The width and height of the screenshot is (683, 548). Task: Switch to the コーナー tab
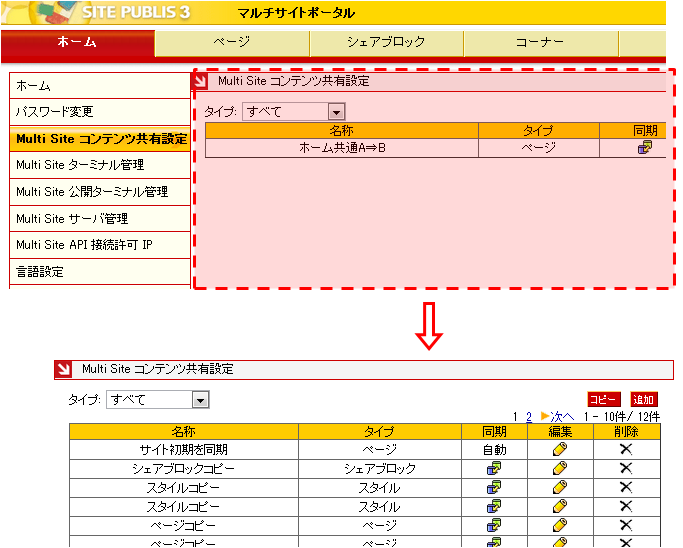[x=541, y=43]
